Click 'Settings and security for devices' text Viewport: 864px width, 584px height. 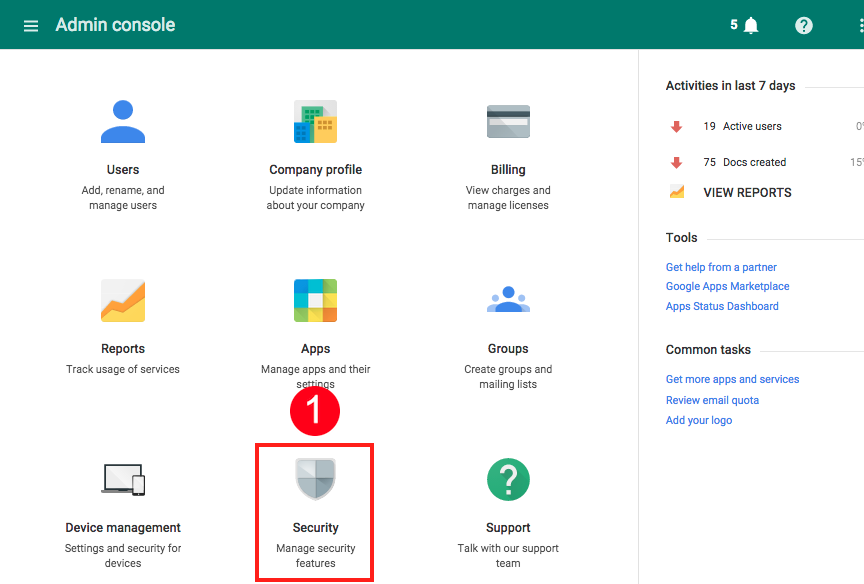click(123, 555)
